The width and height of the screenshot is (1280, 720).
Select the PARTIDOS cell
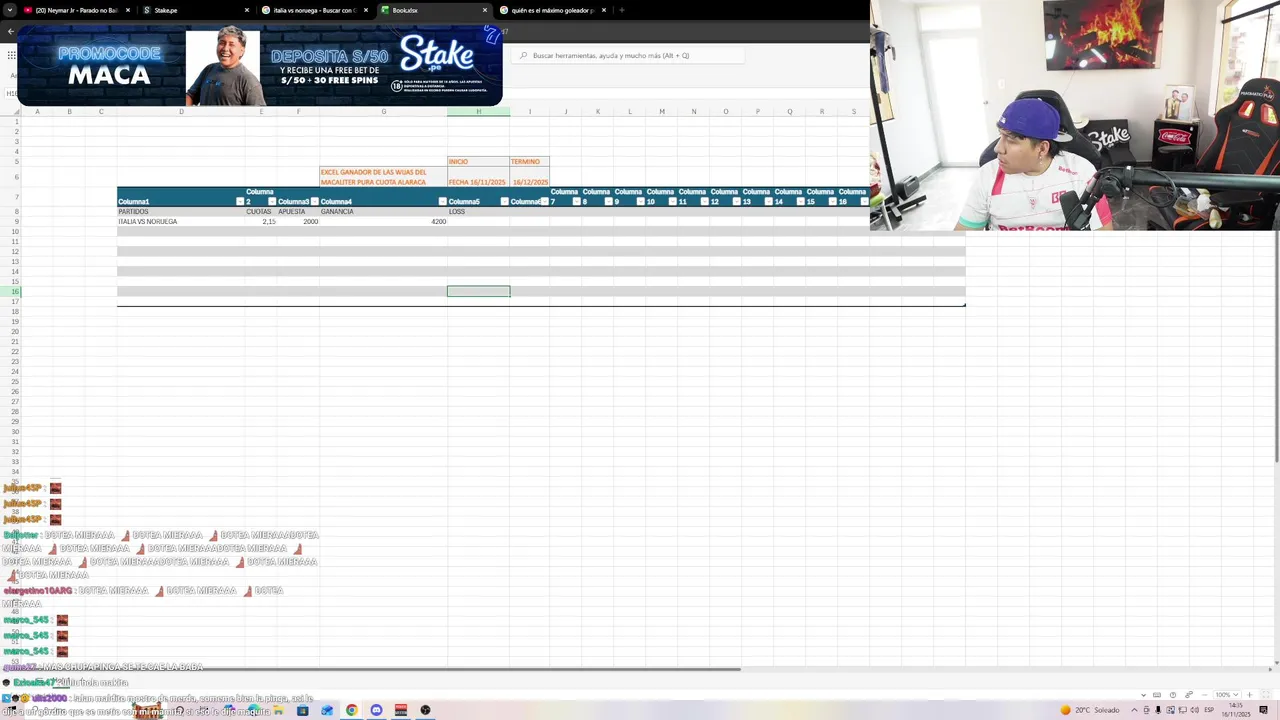(181, 212)
